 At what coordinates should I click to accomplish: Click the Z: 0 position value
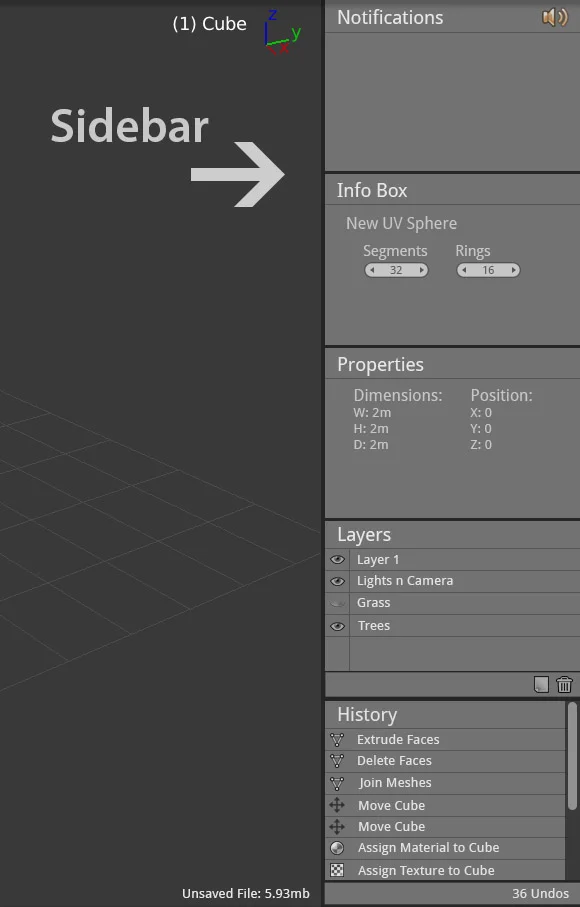pyautogui.click(x=481, y=445)
